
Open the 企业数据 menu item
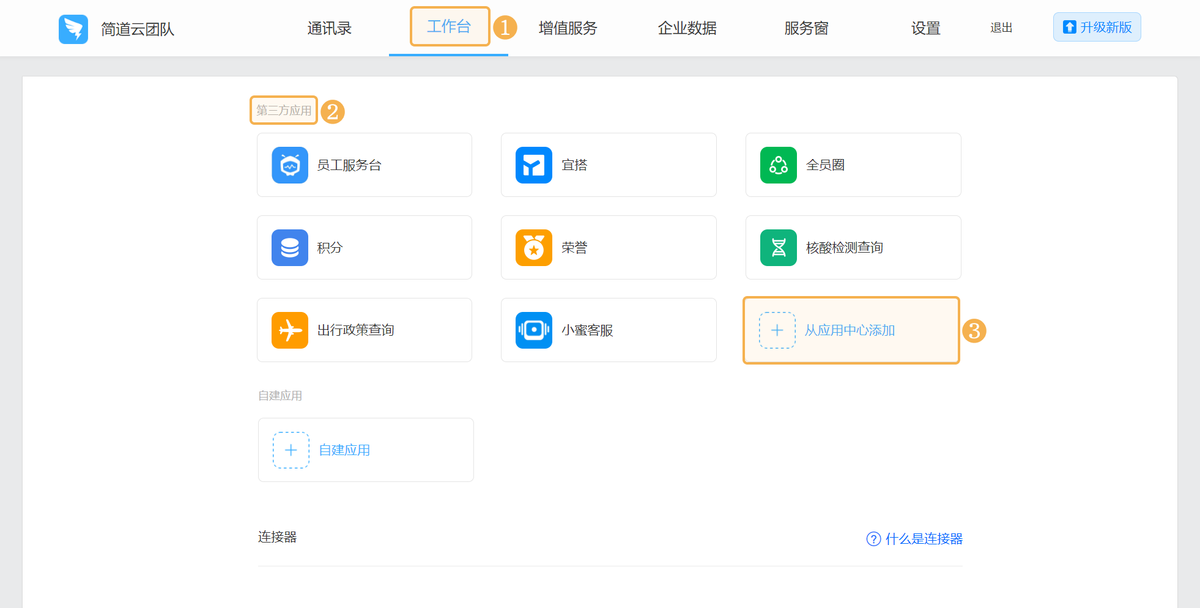(686, 27)
